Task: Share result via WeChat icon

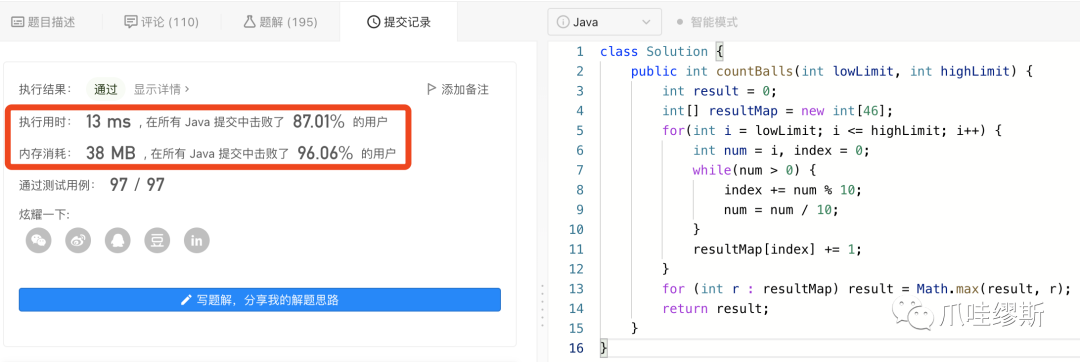Action: coord(39,240)
